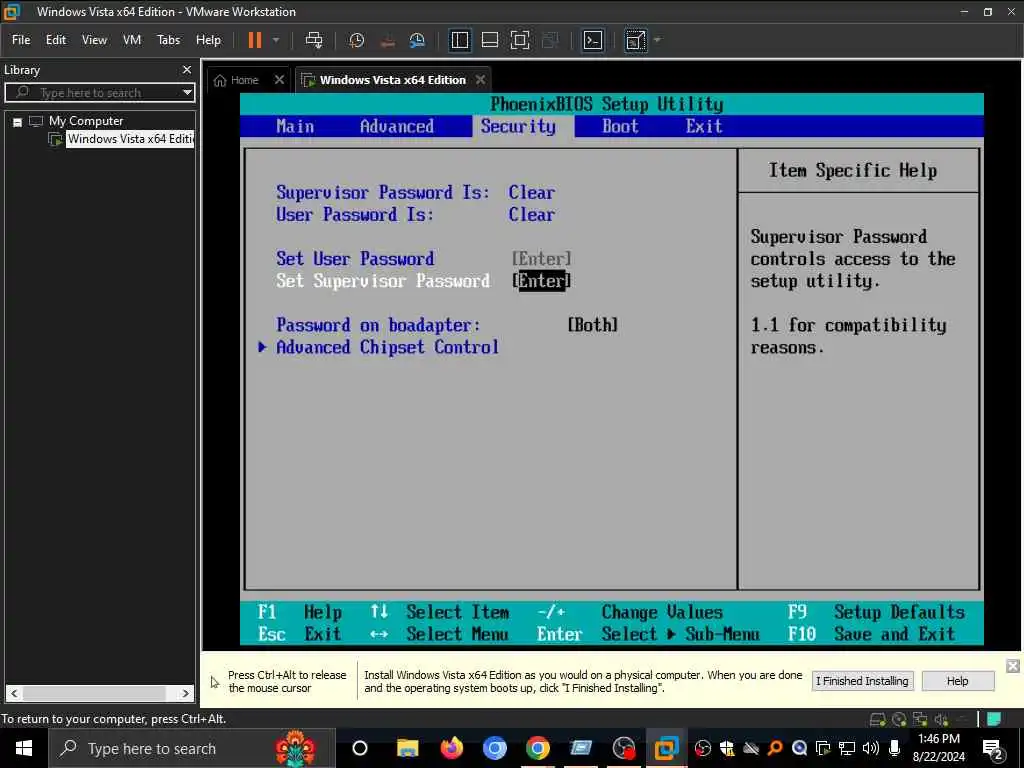Click the stretch guest display icon
Image resolution: width=1024 pixels, height=768 pixels.
[635, 40]
